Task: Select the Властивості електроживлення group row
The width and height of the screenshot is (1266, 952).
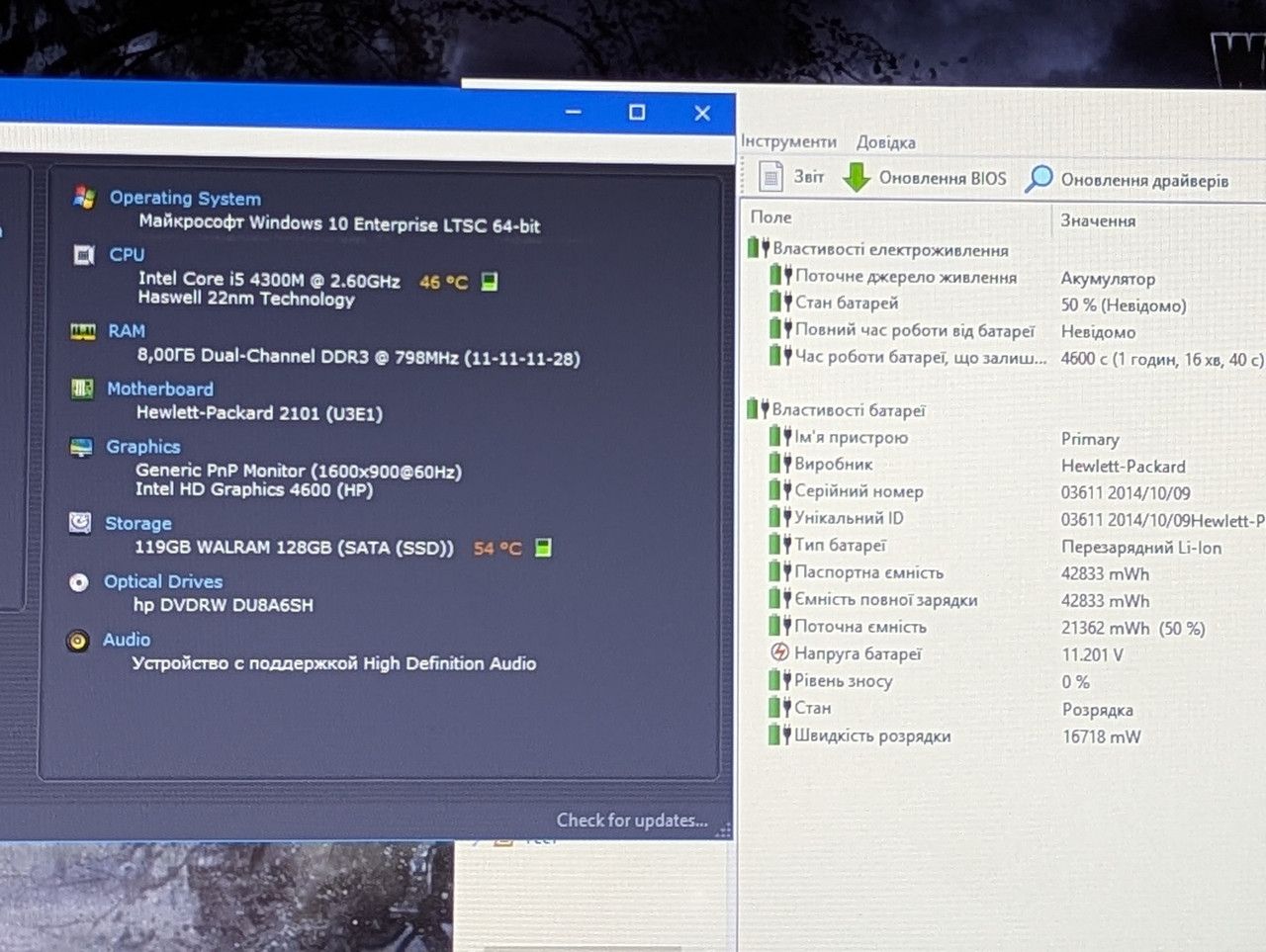Action: (1005, 250)
